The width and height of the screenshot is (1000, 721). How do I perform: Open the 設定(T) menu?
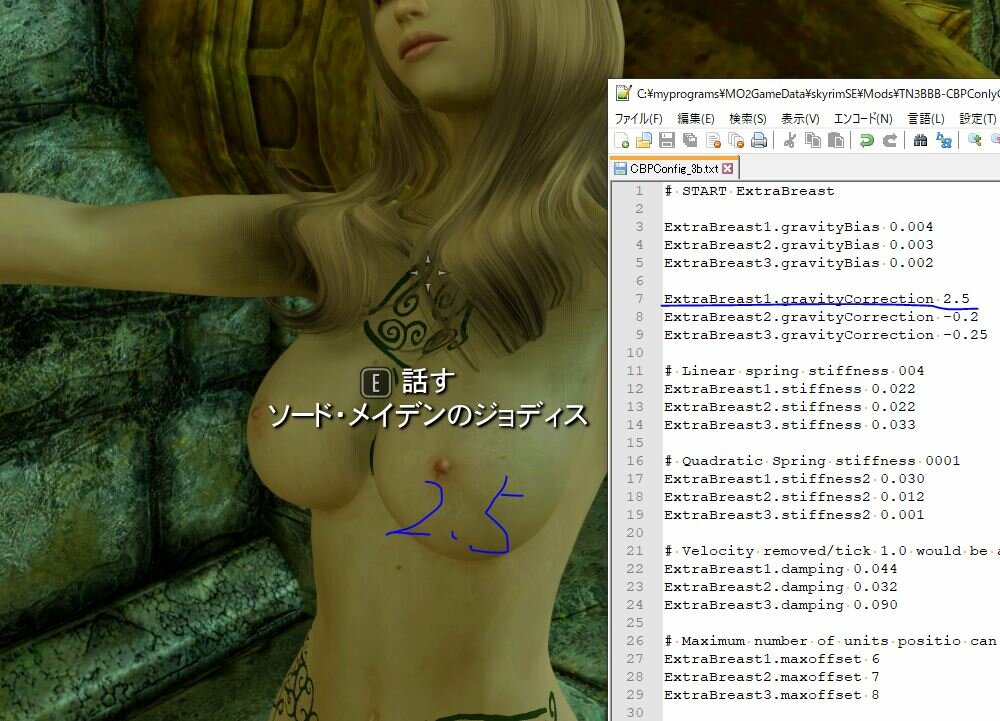click(978, 119)
